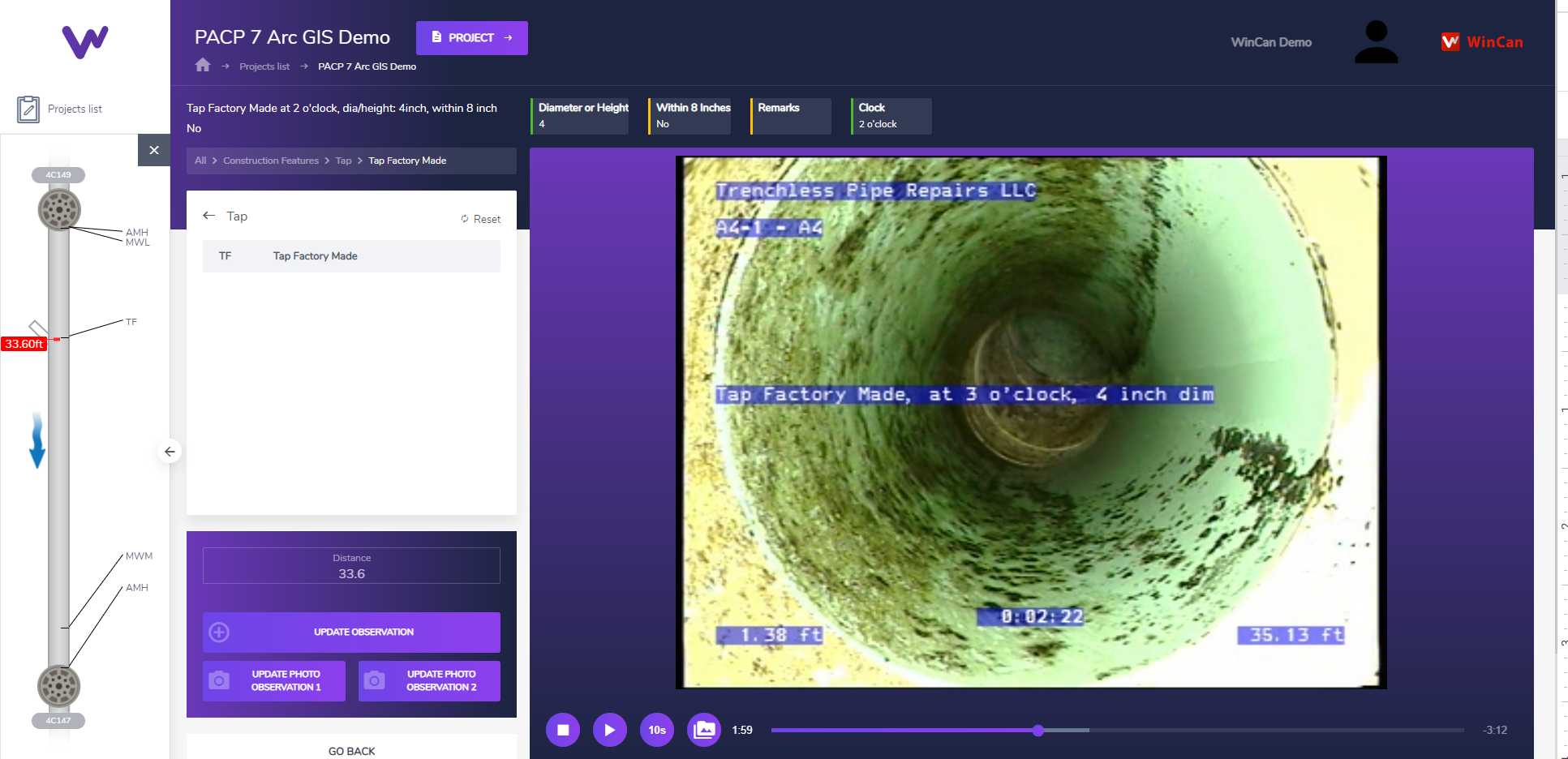This screenshot has width=1568, height=759.
Task: Click the video progress slider
Action: [1038, 731]
